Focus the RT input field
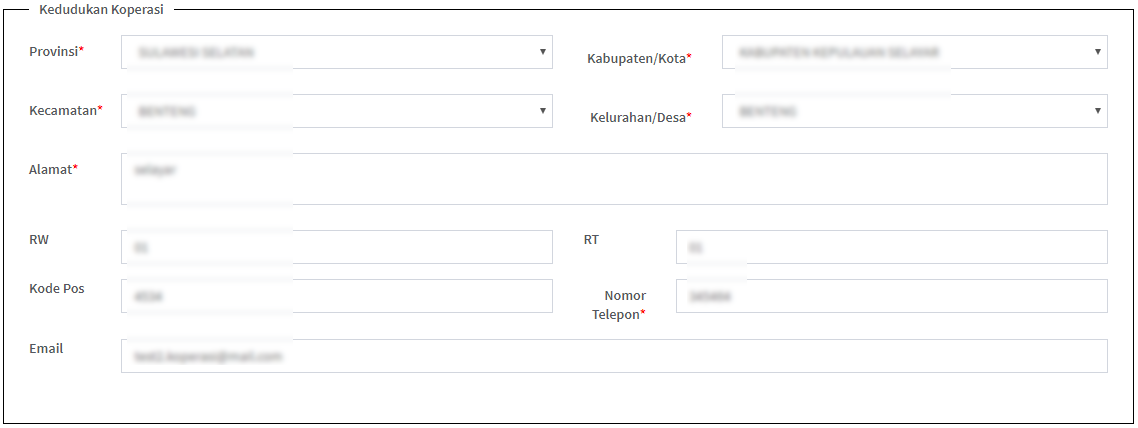Viewport: 1138px width, 428px height. pyautogui.click(x=891, y=247)
